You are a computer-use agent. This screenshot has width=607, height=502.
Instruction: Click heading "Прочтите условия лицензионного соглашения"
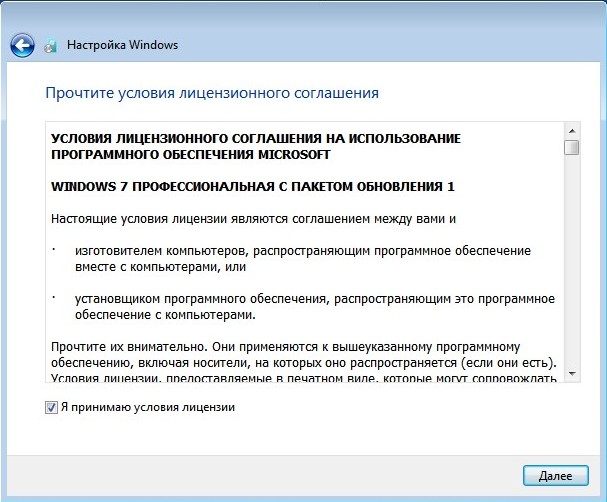pyautogui.click(x=212, y=93)
